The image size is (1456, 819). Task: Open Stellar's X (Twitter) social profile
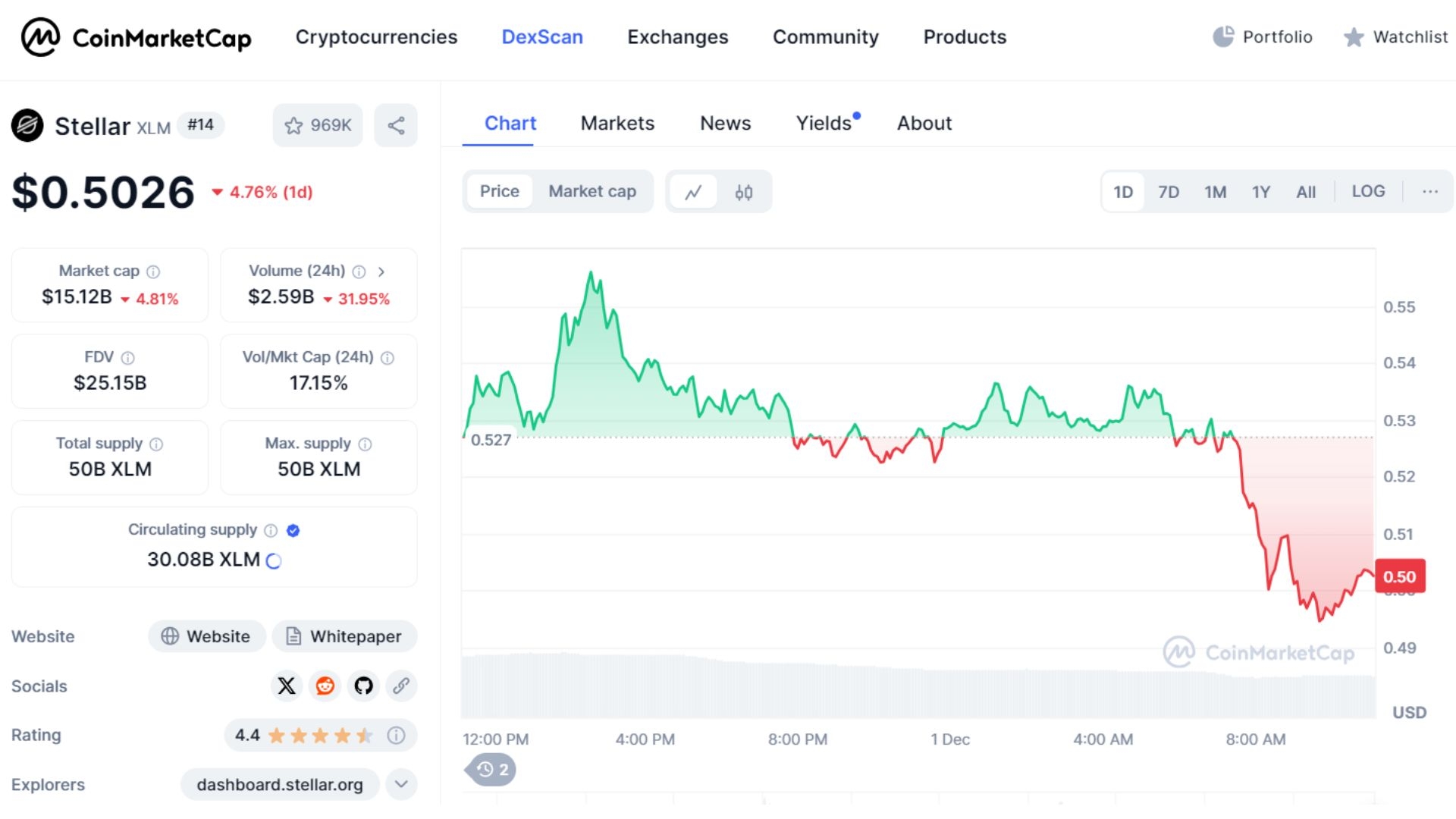click(286, 686)
